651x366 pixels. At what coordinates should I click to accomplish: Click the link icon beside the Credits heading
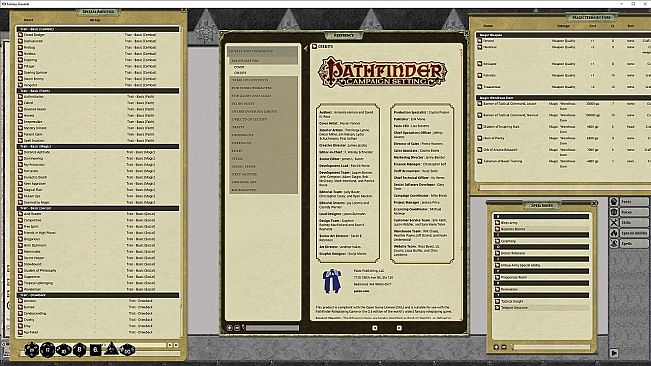(314, 46)
